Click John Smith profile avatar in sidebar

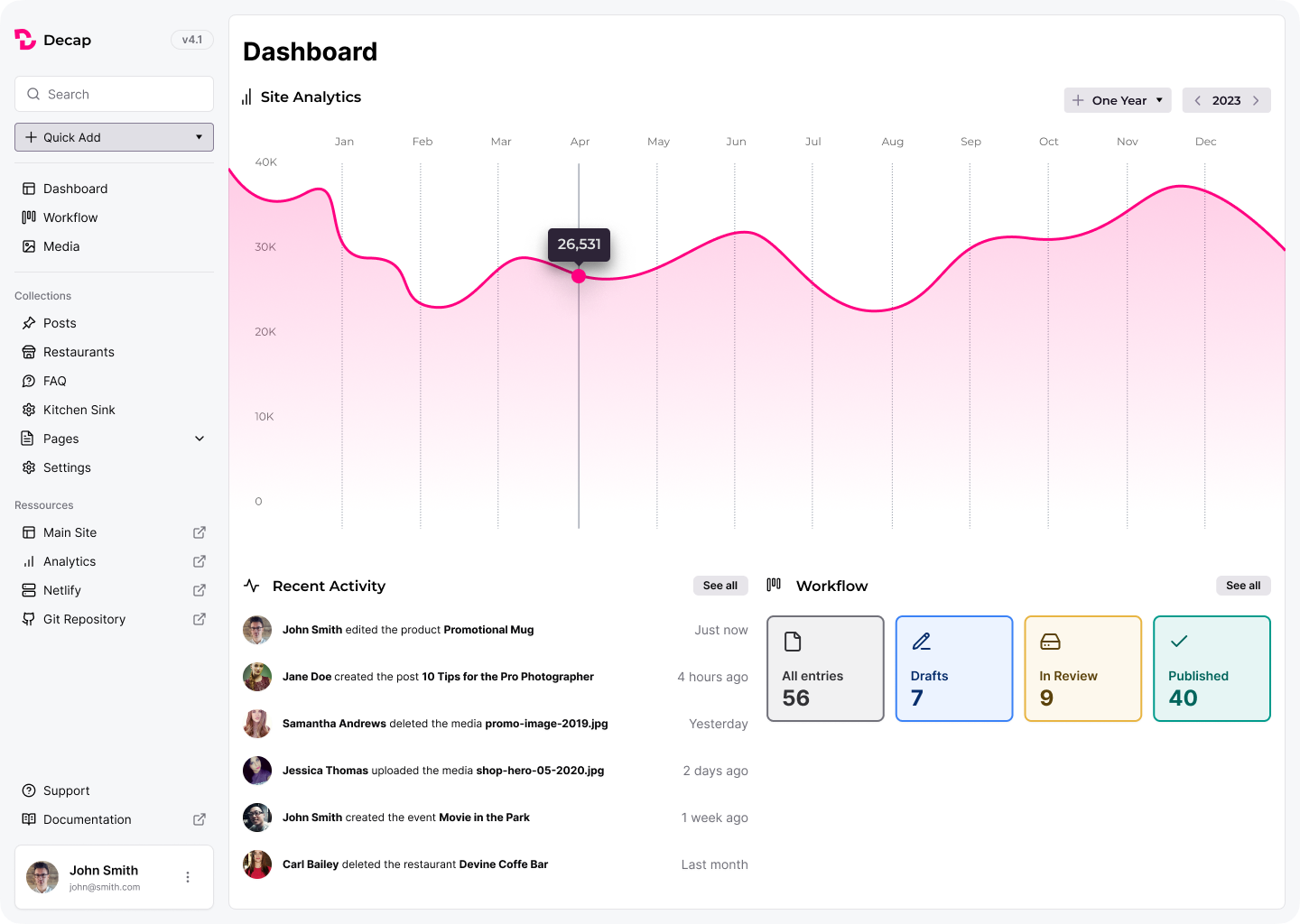[42, 877]
